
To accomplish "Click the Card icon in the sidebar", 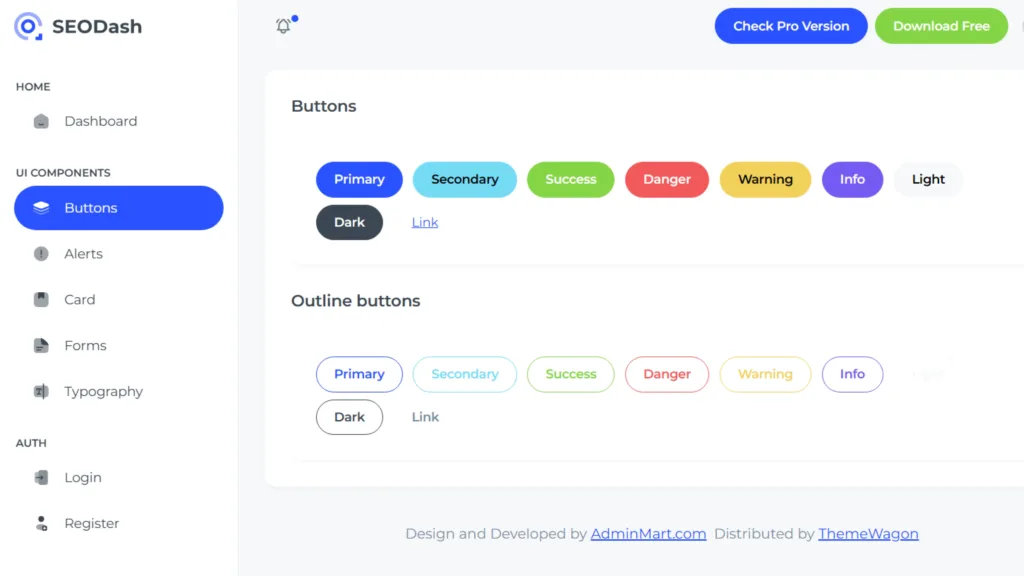I will click(42, 299).
